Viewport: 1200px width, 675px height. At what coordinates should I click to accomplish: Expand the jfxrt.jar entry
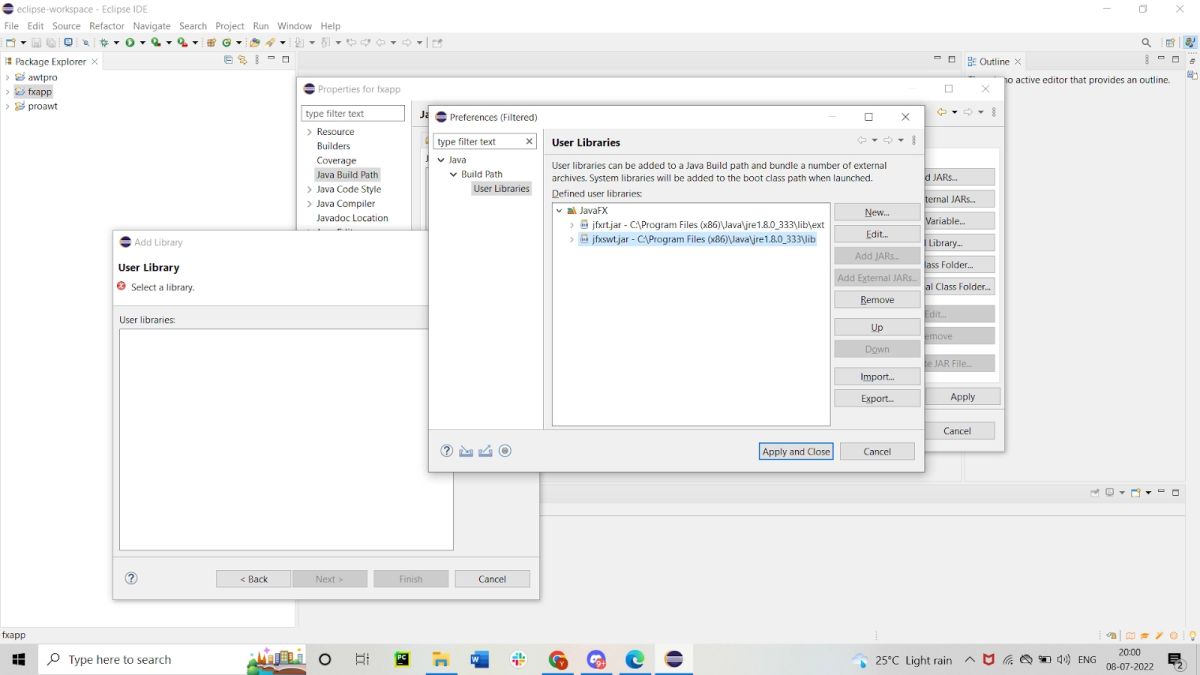[572, 225]
